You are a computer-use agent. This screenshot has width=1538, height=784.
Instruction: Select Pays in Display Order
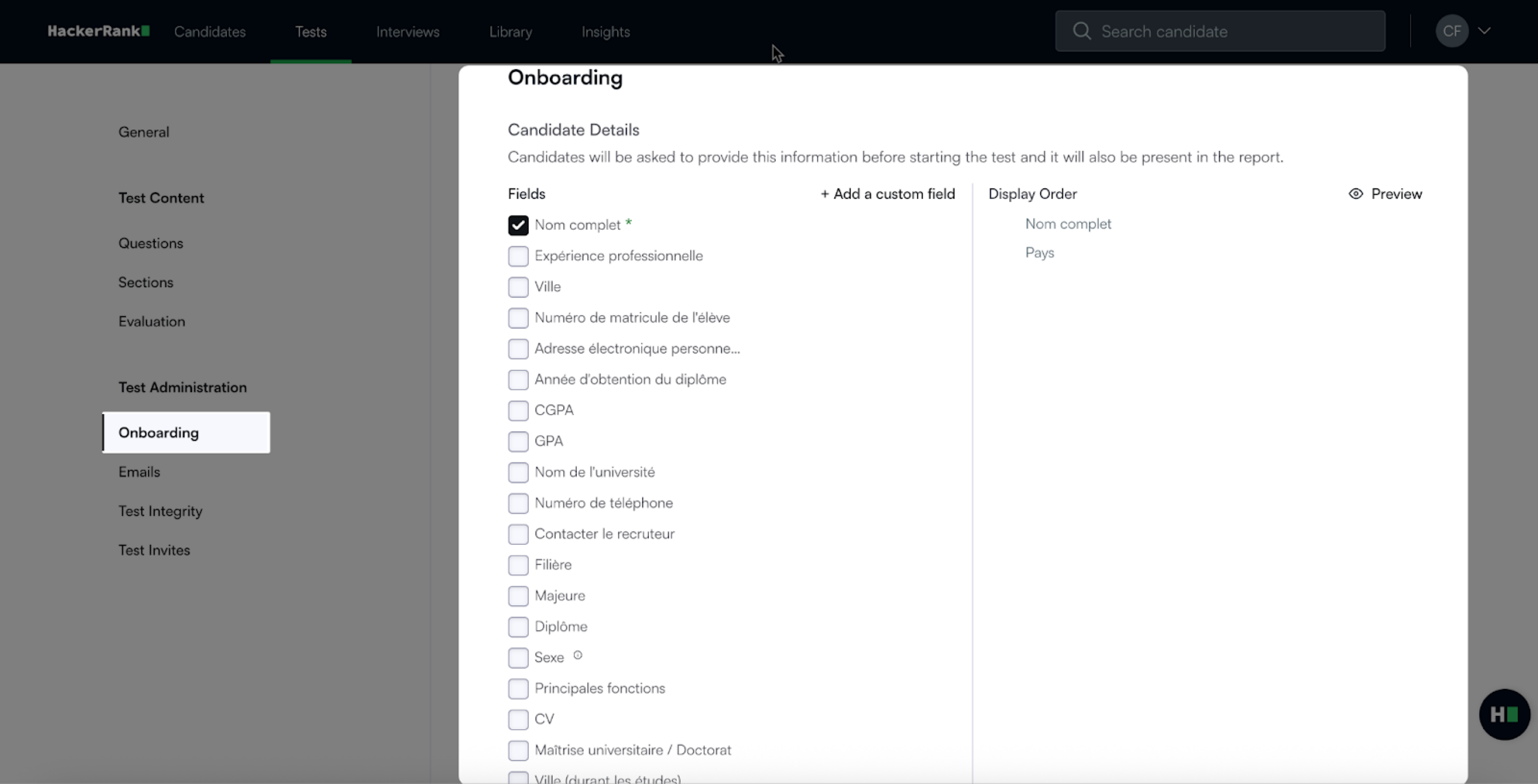pyautogui.click(x=1040, y=253)
